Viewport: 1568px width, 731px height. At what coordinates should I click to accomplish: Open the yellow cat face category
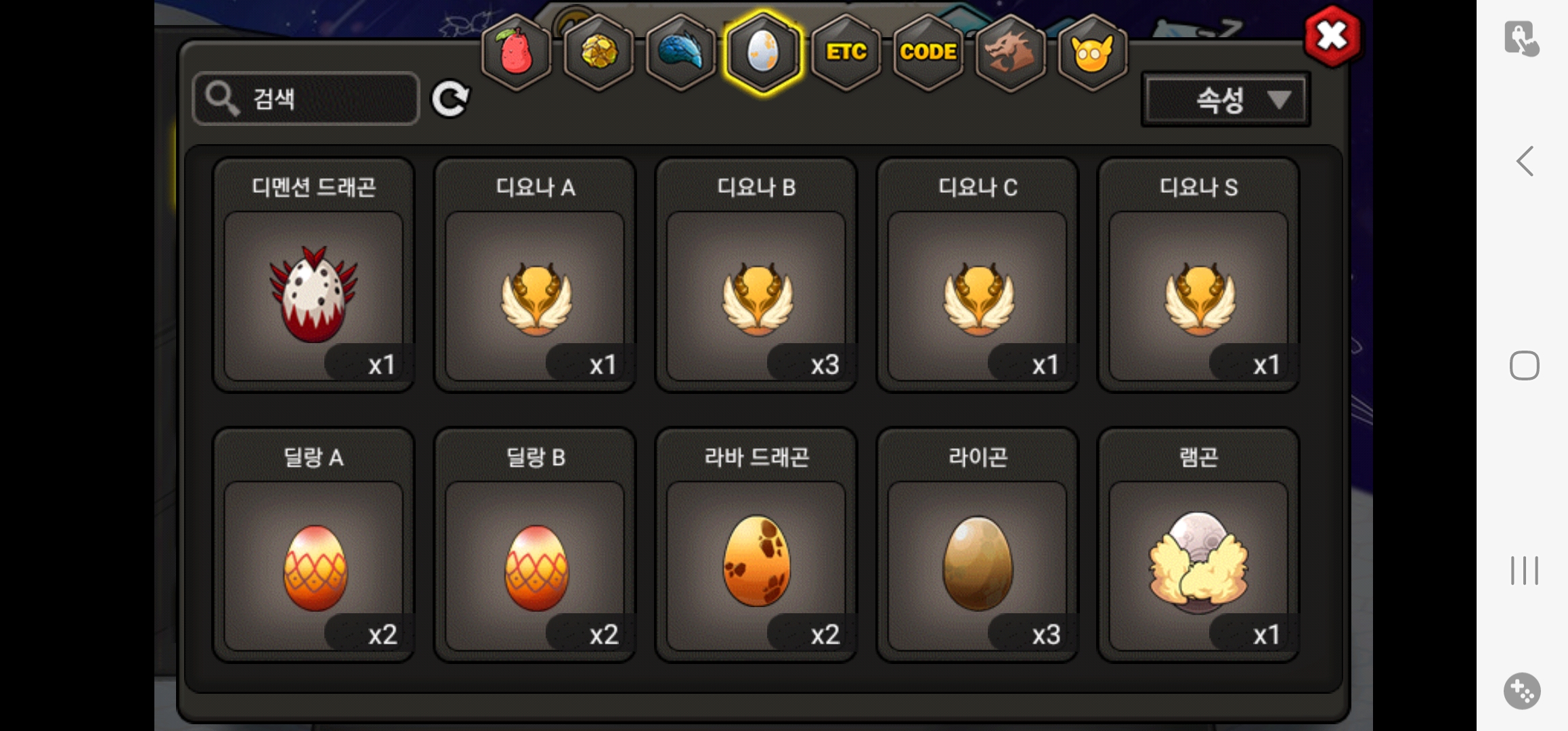coord(1092,52)
